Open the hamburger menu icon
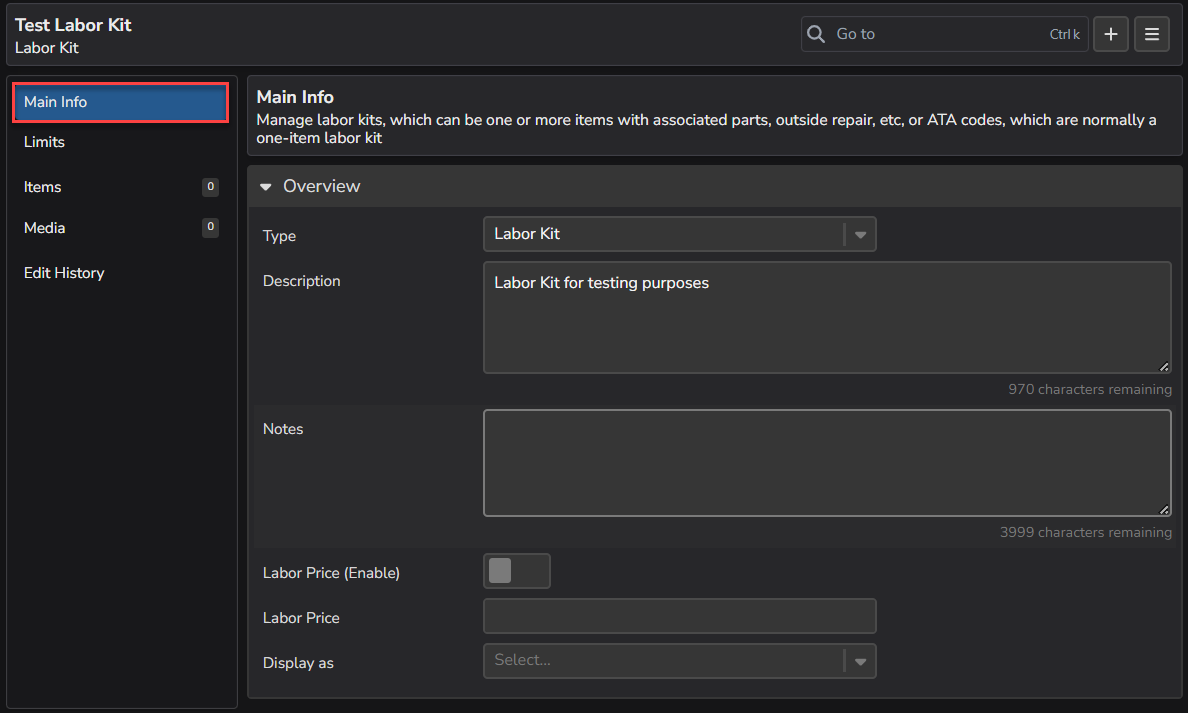This screenshot has width=1188, height=713. [x=1151, y=33]
